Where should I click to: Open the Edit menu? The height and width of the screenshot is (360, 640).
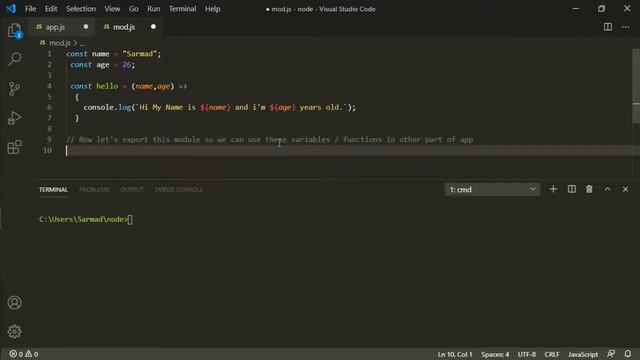[51, 9]
